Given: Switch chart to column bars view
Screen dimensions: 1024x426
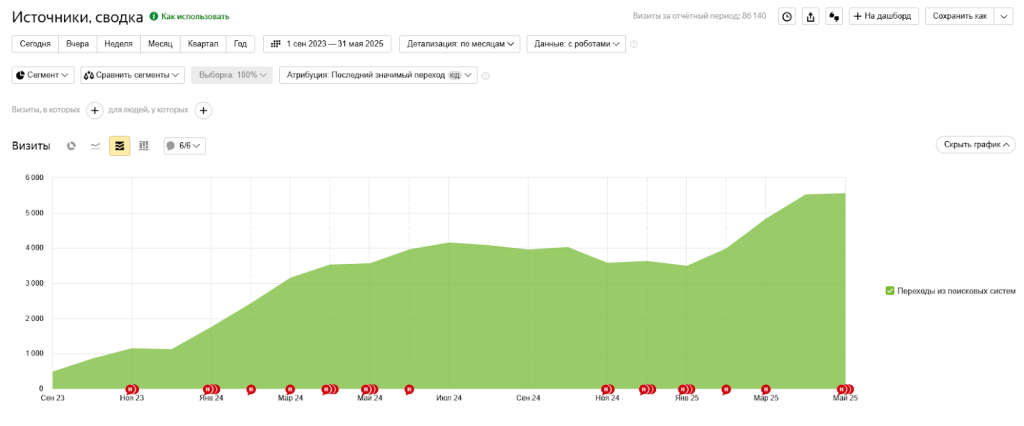Looking at the screenshot, I should (x=144, y=146).
